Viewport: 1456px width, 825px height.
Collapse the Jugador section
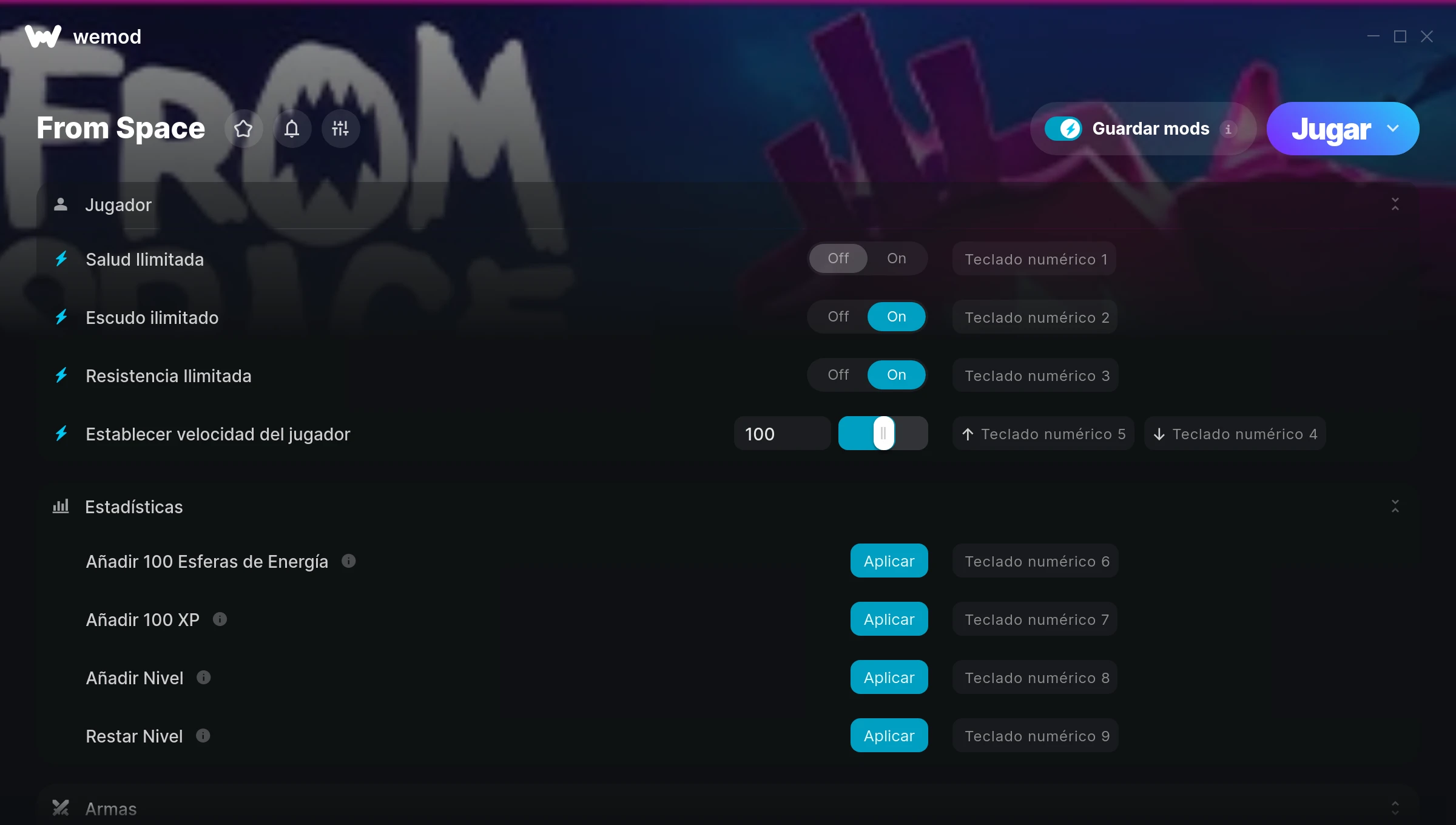1395,204
